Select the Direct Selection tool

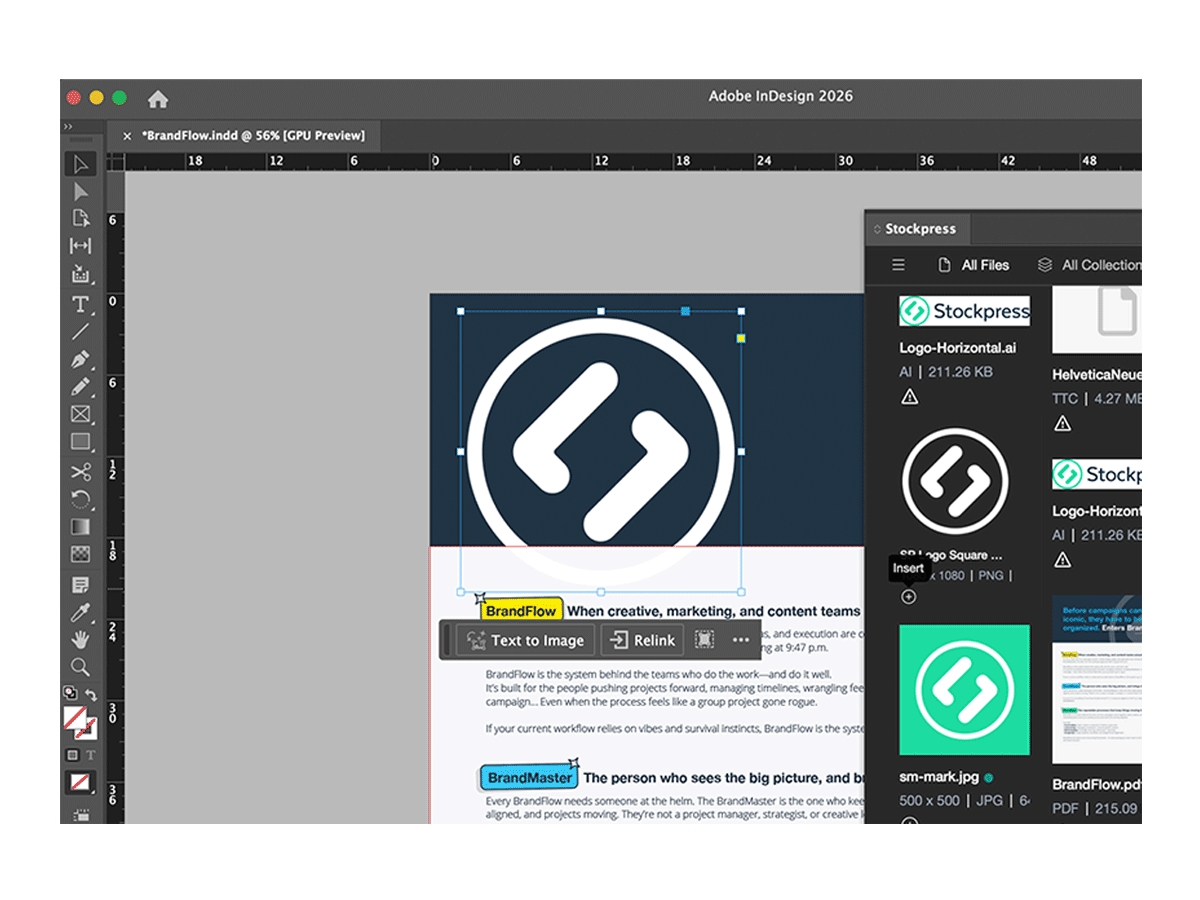click(x=81, y=192)
